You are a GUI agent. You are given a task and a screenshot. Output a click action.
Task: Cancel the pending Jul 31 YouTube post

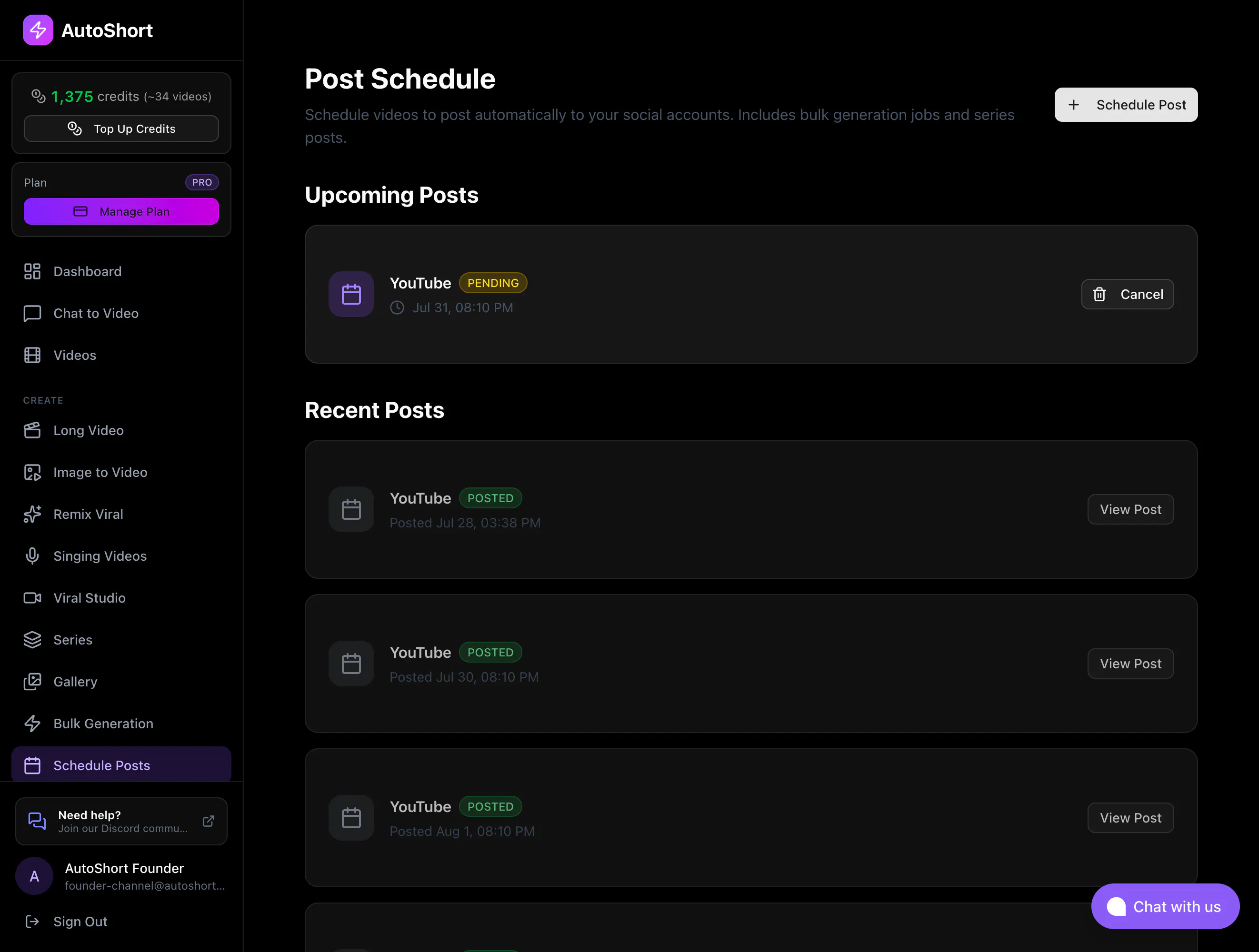1128,294
